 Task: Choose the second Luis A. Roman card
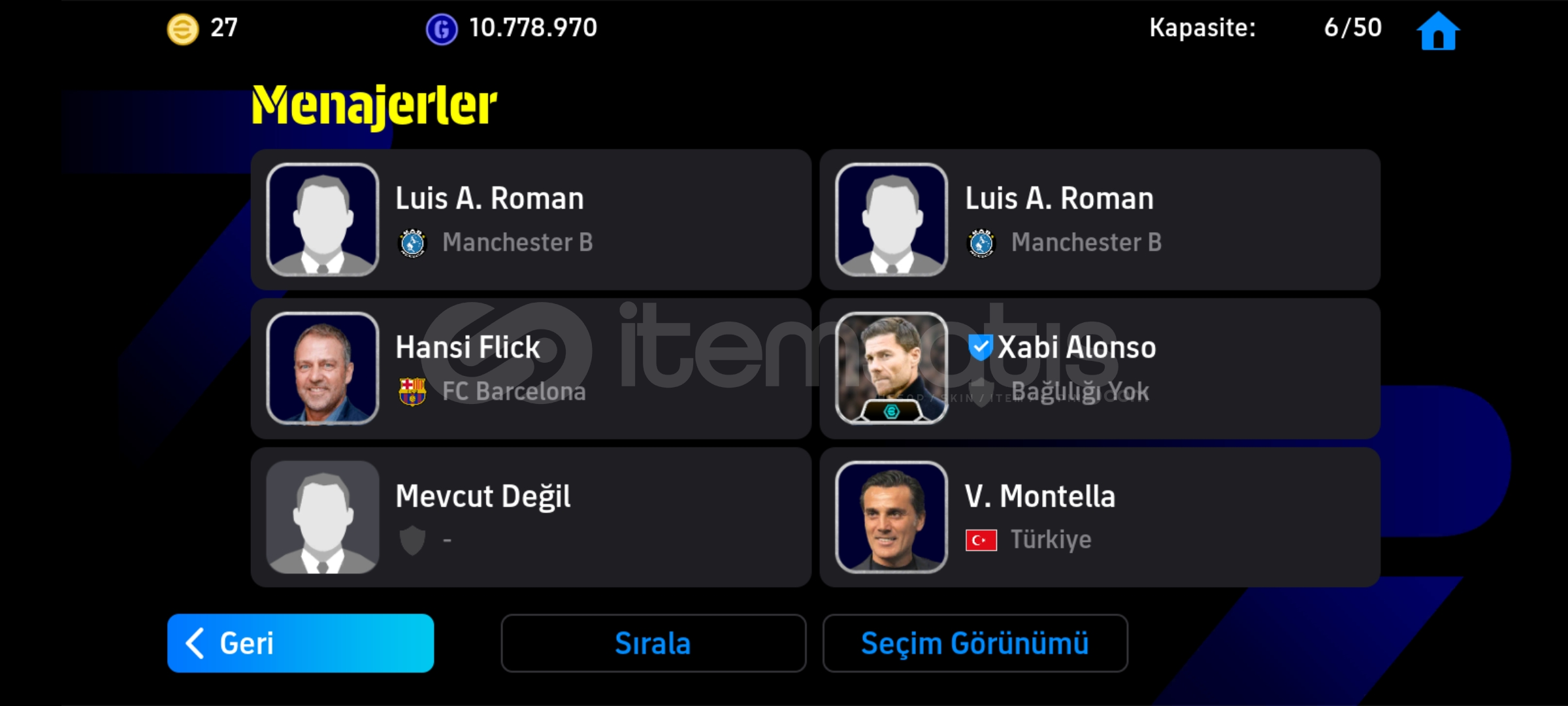pyautogui.click(x=1100, y=220)
